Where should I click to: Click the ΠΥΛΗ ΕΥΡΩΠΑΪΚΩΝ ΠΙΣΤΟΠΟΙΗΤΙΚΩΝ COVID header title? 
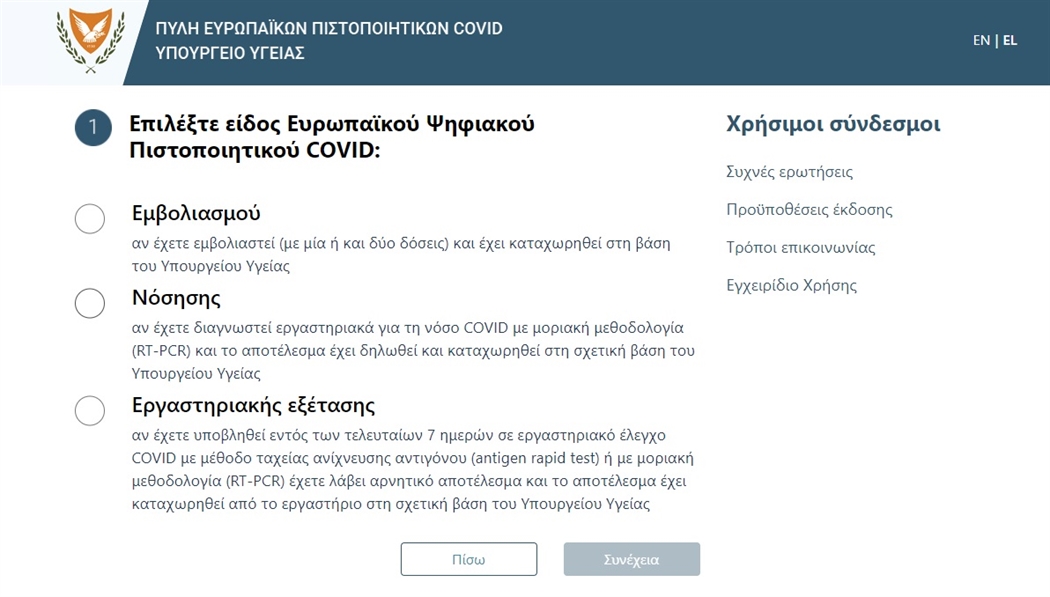pyautogui.click(x=329, y=28)
